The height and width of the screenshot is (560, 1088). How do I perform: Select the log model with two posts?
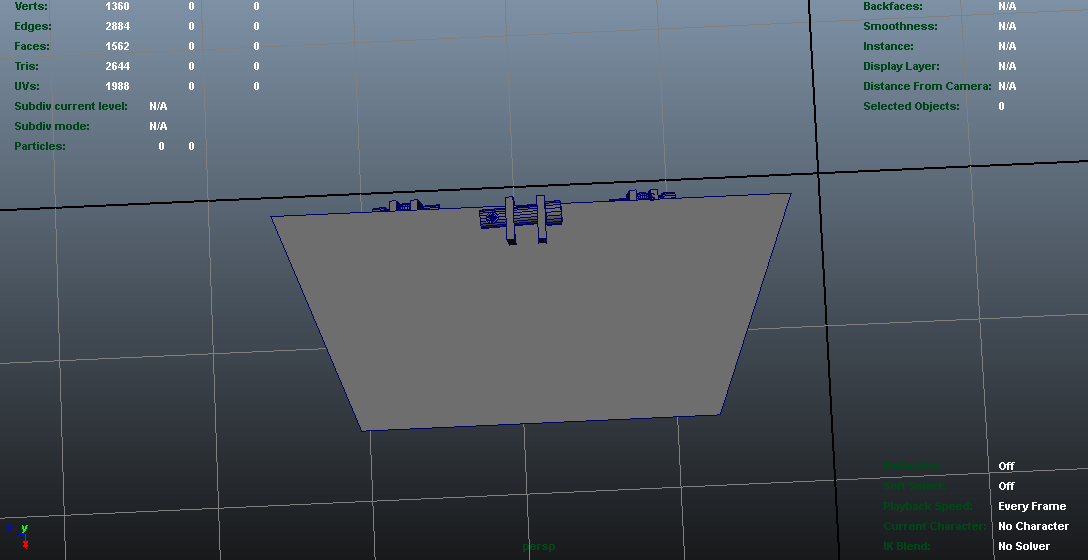tap(521, 219)
